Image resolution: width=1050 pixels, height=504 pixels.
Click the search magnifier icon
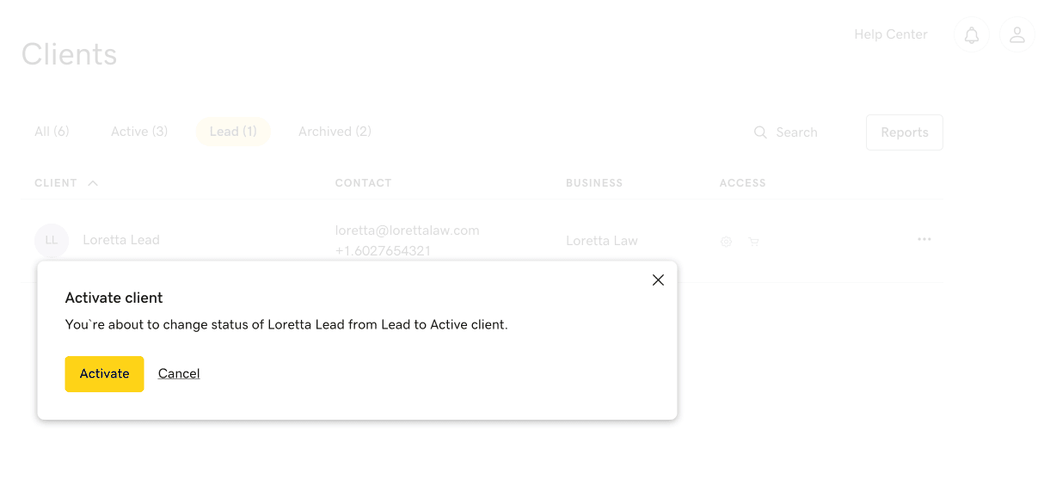pos(760,132)
